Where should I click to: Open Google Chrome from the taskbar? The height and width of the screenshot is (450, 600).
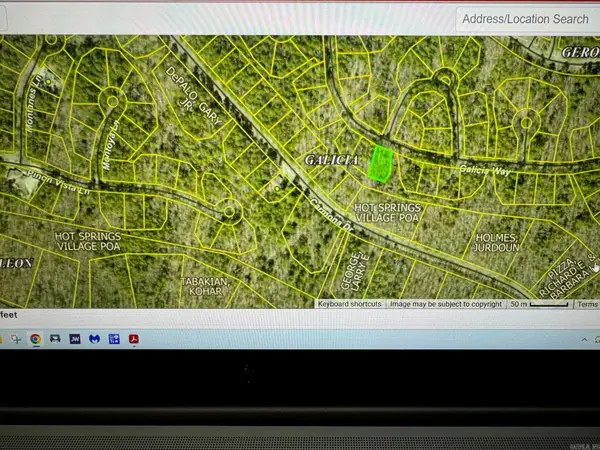click(35, 340)
